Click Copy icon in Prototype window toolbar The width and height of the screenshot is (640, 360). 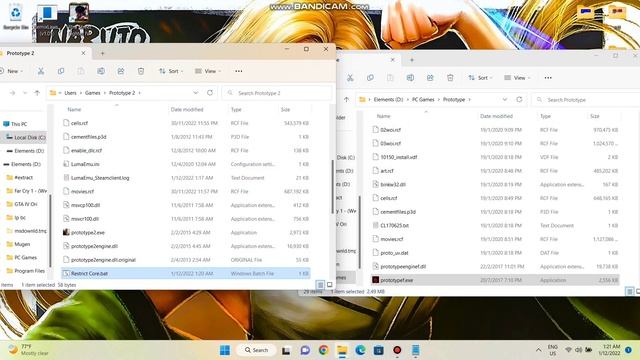coord(370,78)
